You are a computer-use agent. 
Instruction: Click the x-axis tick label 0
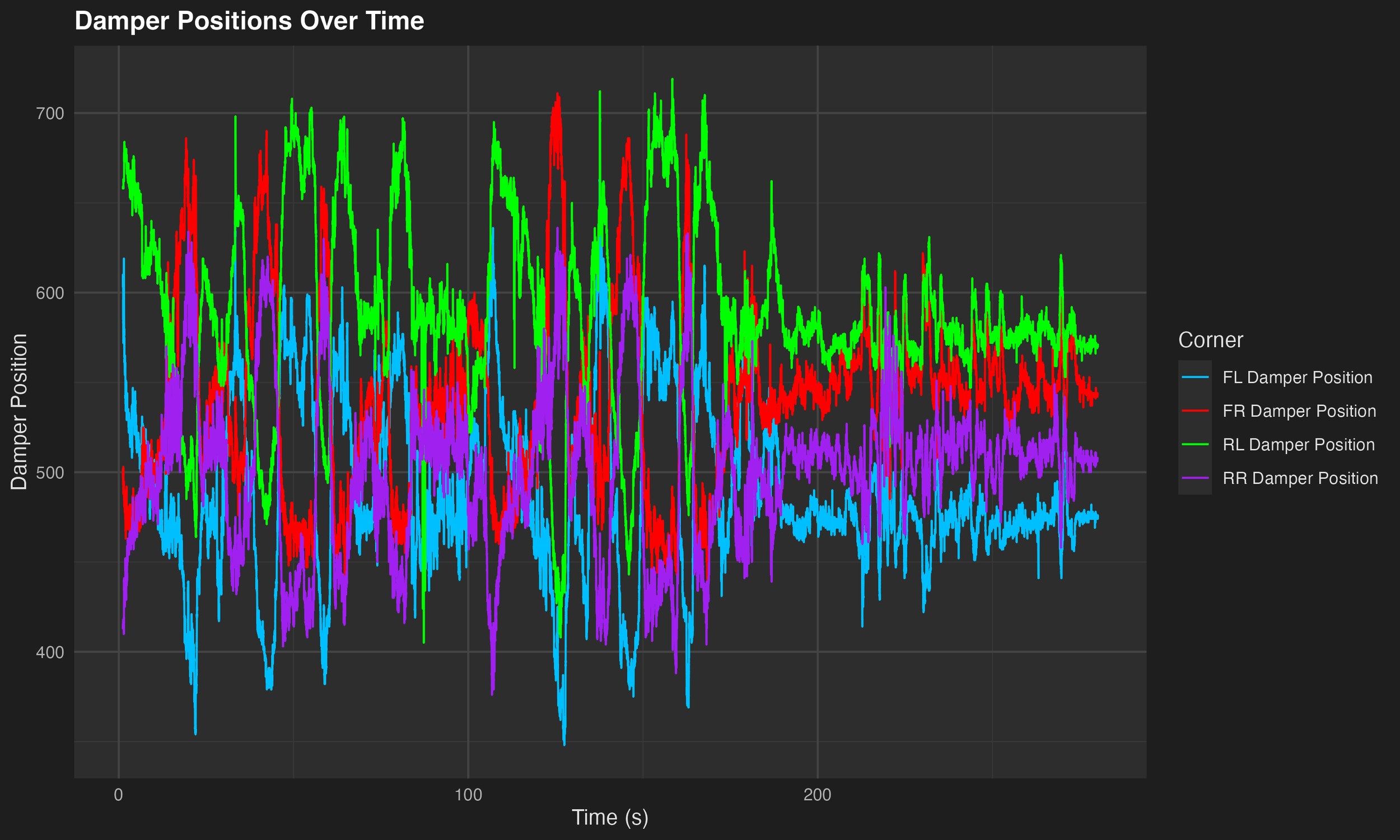click(118, 795)
